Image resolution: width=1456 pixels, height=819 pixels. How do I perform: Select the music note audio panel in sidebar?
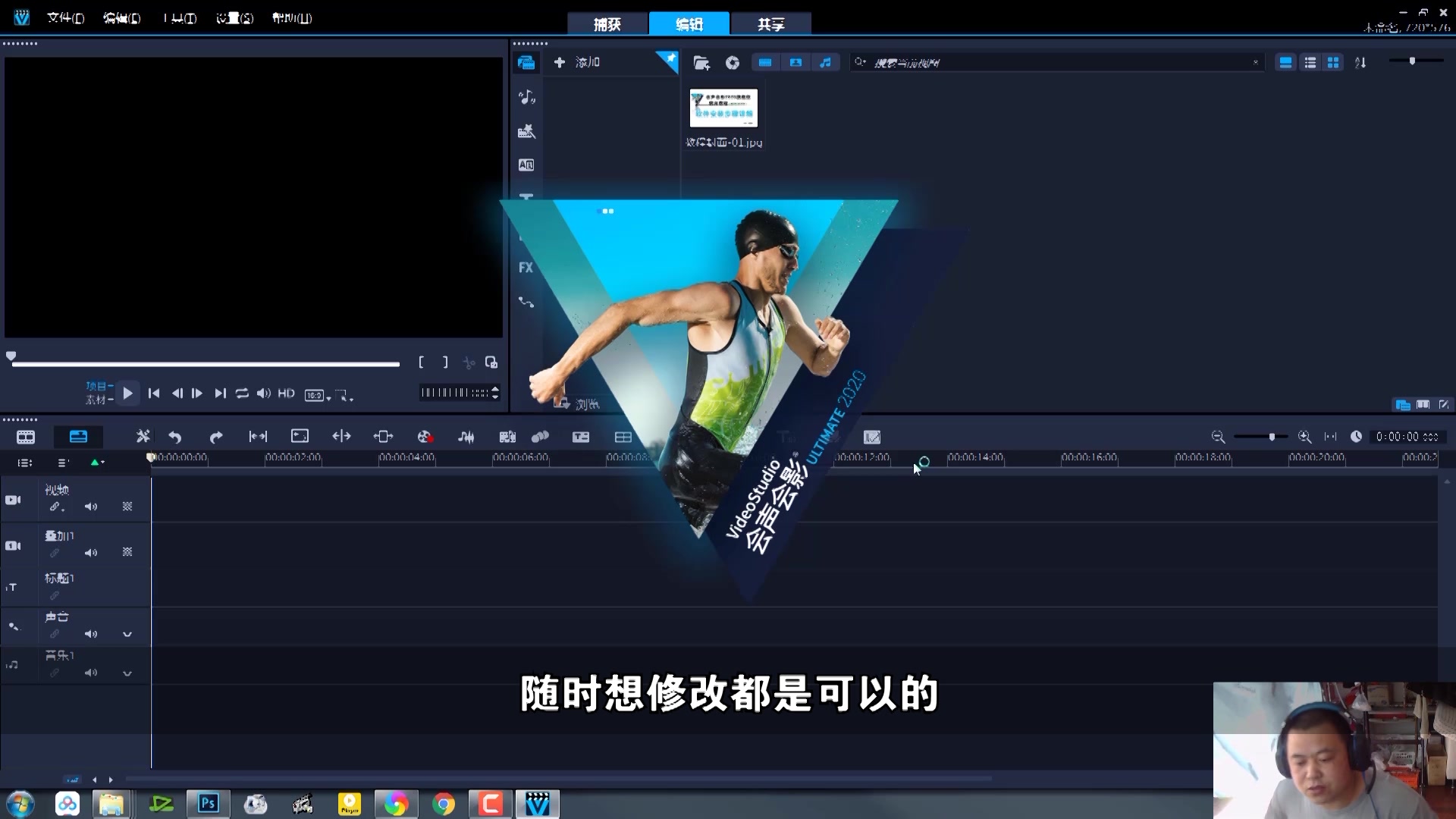coord(527,97)
